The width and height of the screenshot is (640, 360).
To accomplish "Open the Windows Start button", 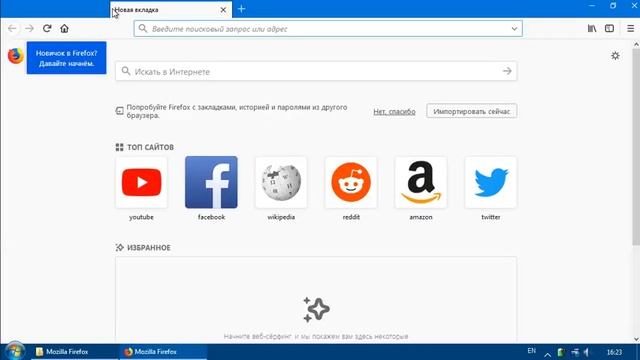I will tap(15, 351).
